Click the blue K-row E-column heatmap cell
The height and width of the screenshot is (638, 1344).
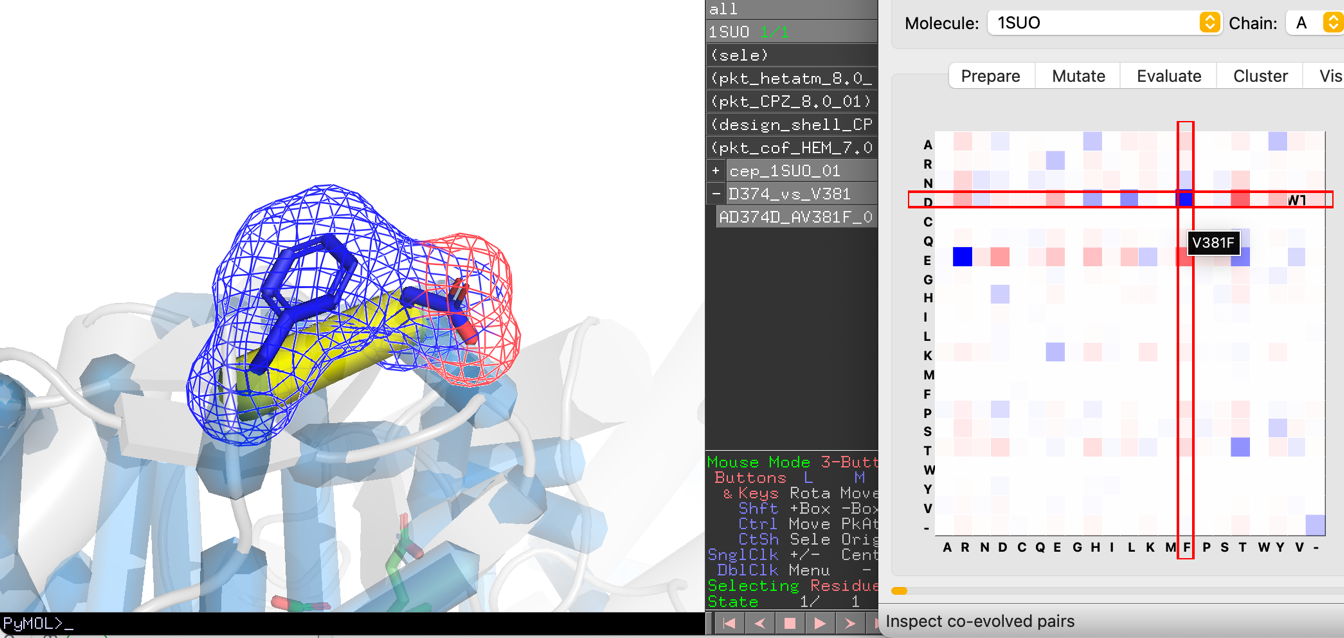[1055, 352]
